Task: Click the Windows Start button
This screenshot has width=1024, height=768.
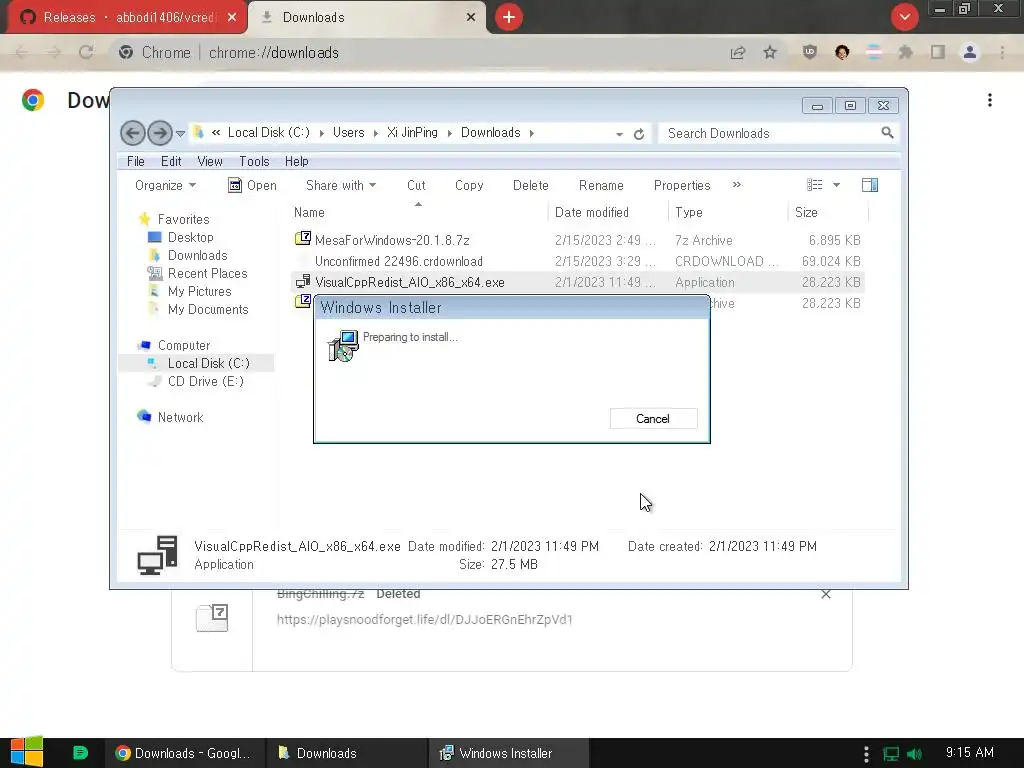Action: pyautogui.click(x=27, y=752)
